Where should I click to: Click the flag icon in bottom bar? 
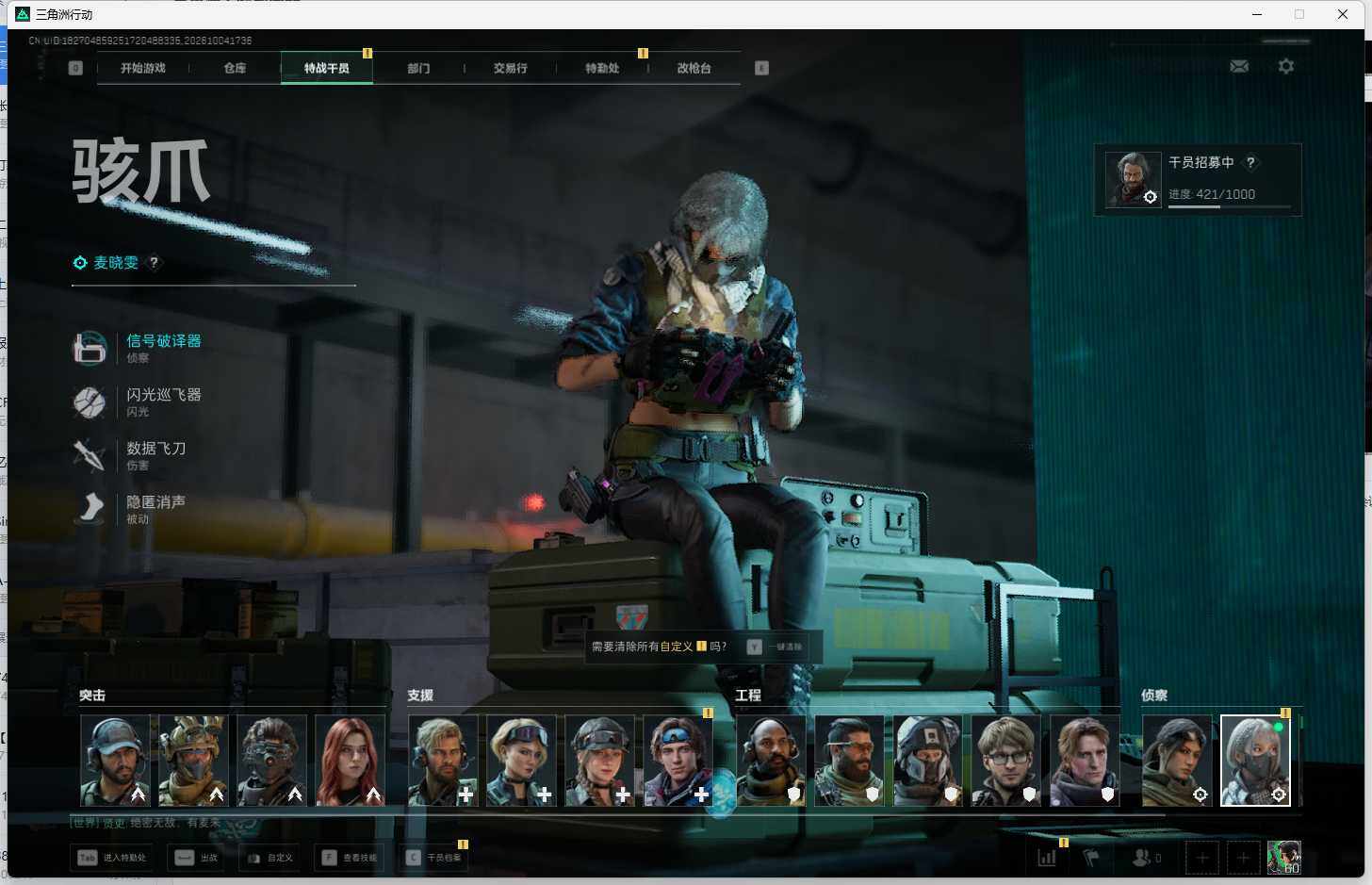pyautogui.click(x=1091, y=858)
